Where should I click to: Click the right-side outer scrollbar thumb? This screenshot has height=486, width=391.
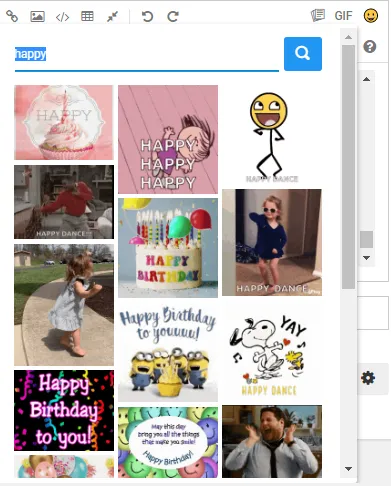click(x=366, y=239)
